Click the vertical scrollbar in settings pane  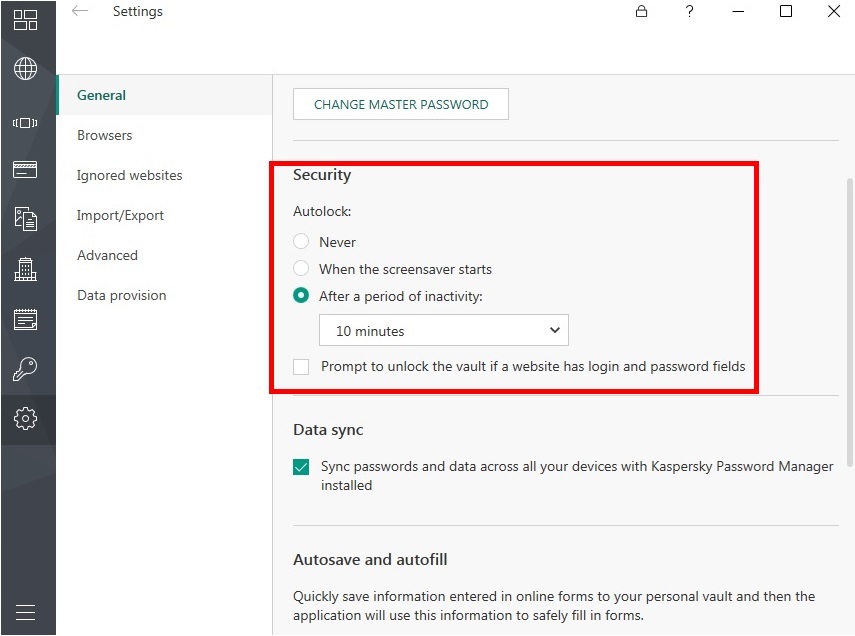pos(850,322)
